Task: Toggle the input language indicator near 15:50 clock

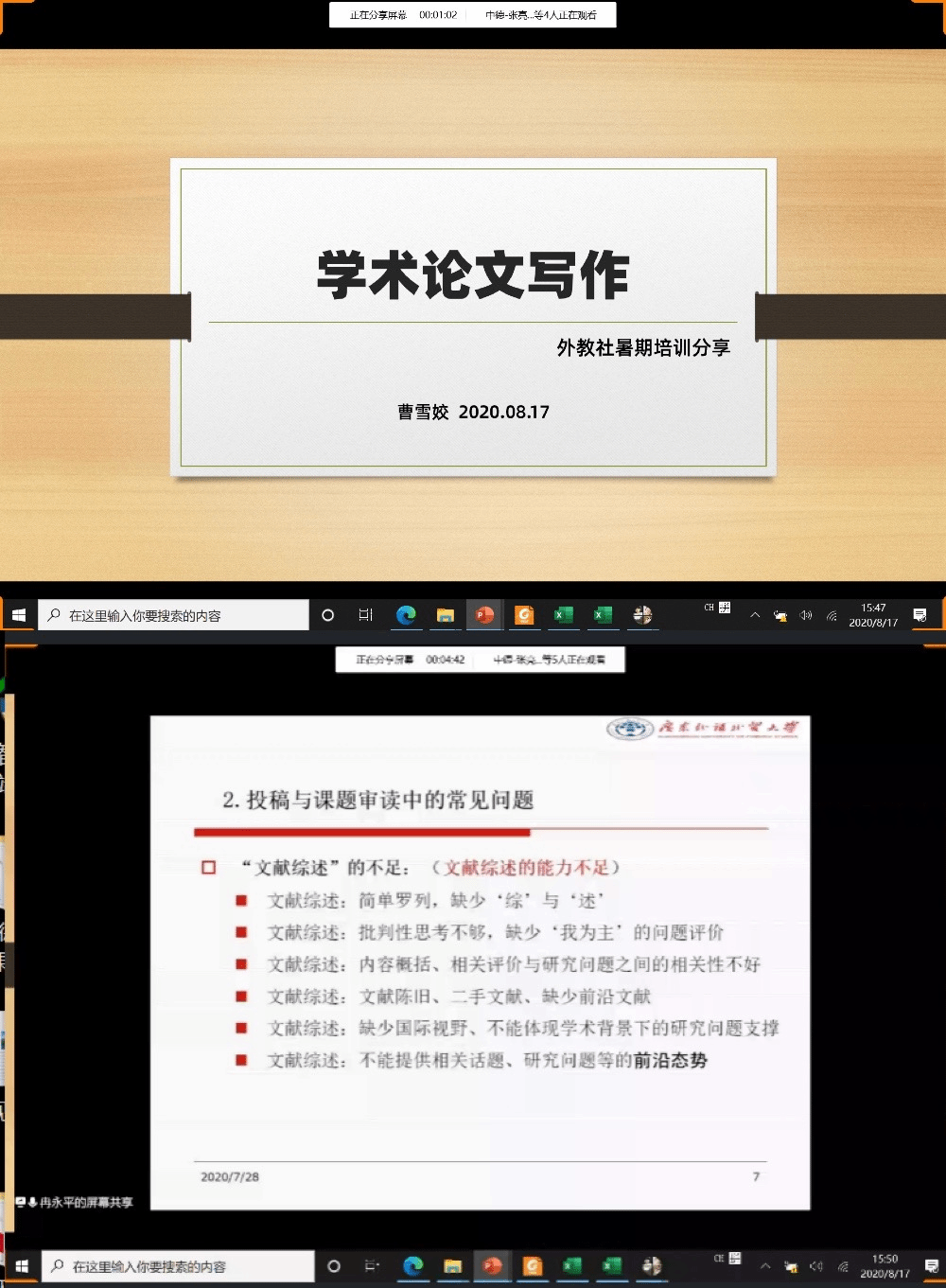Action: [720, 1259]
